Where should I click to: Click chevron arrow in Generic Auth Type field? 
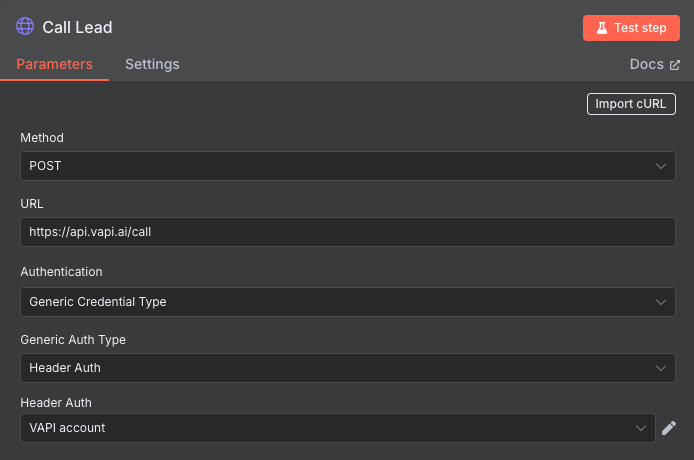(x=661, y=368)
